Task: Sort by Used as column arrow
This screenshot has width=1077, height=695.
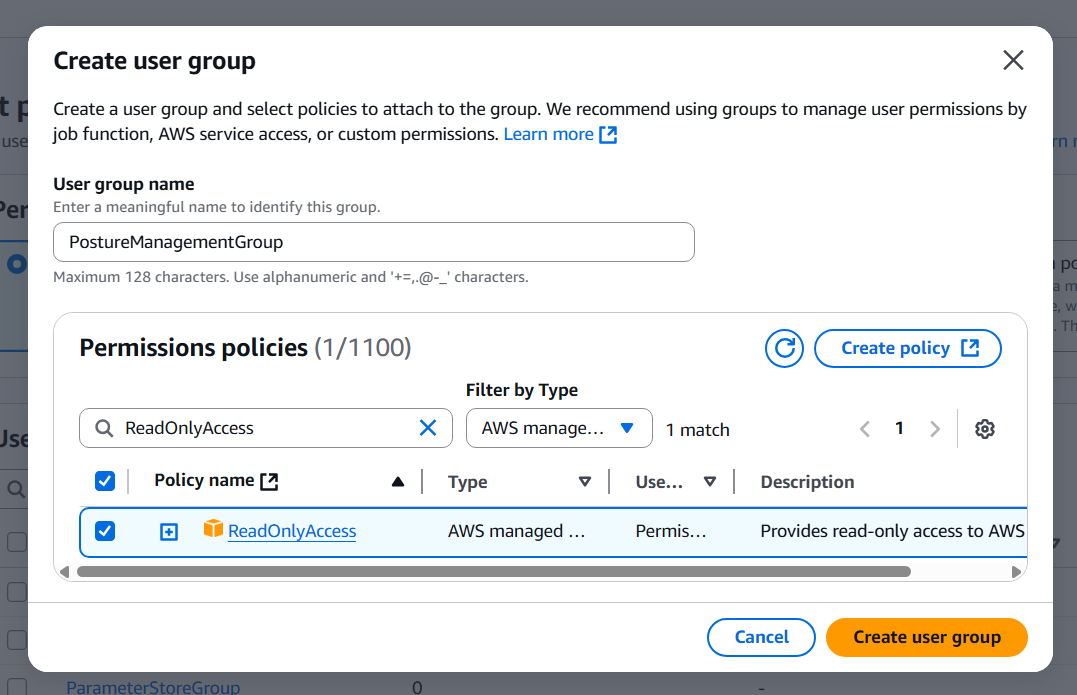Action: 710,481
